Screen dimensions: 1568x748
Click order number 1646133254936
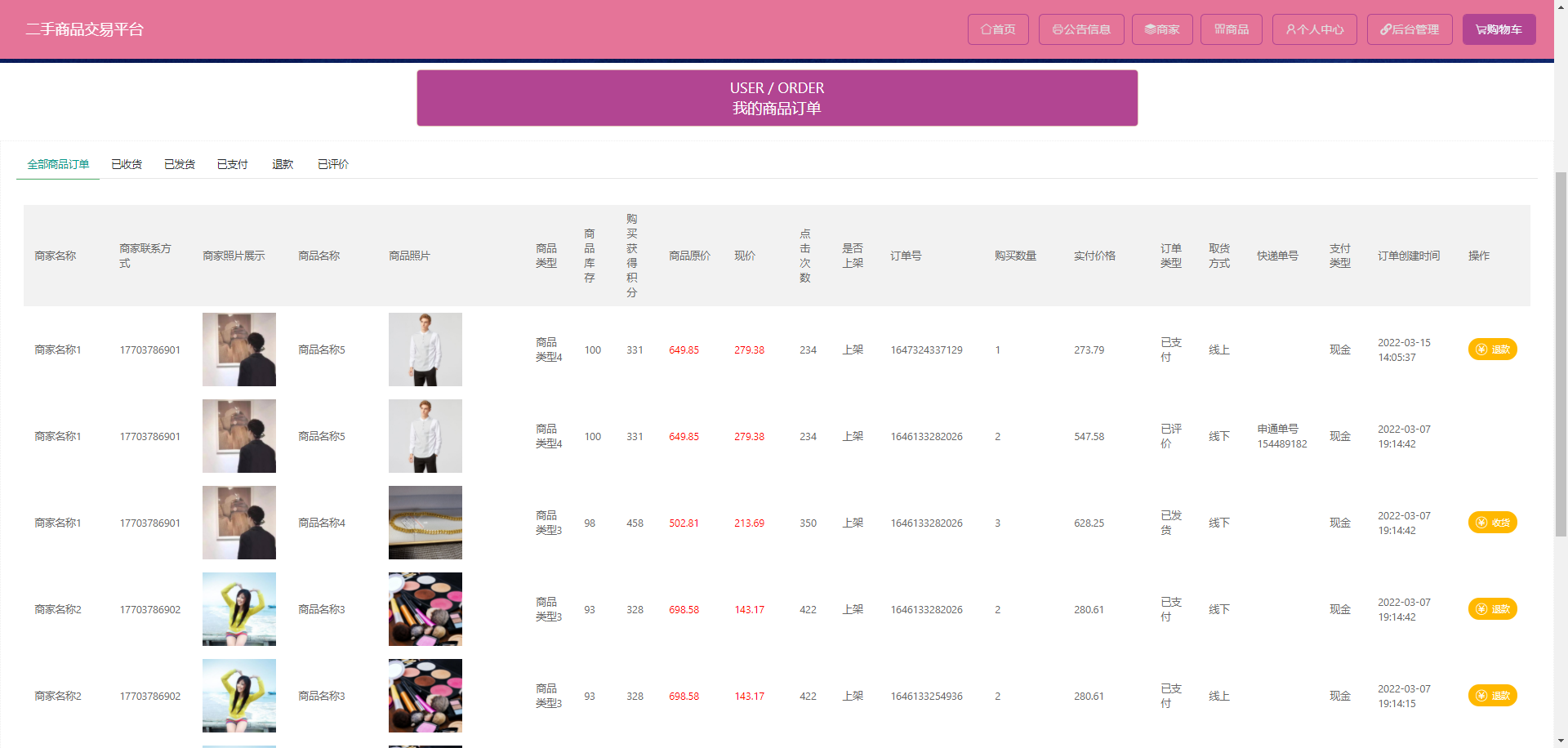coord(926,696)
